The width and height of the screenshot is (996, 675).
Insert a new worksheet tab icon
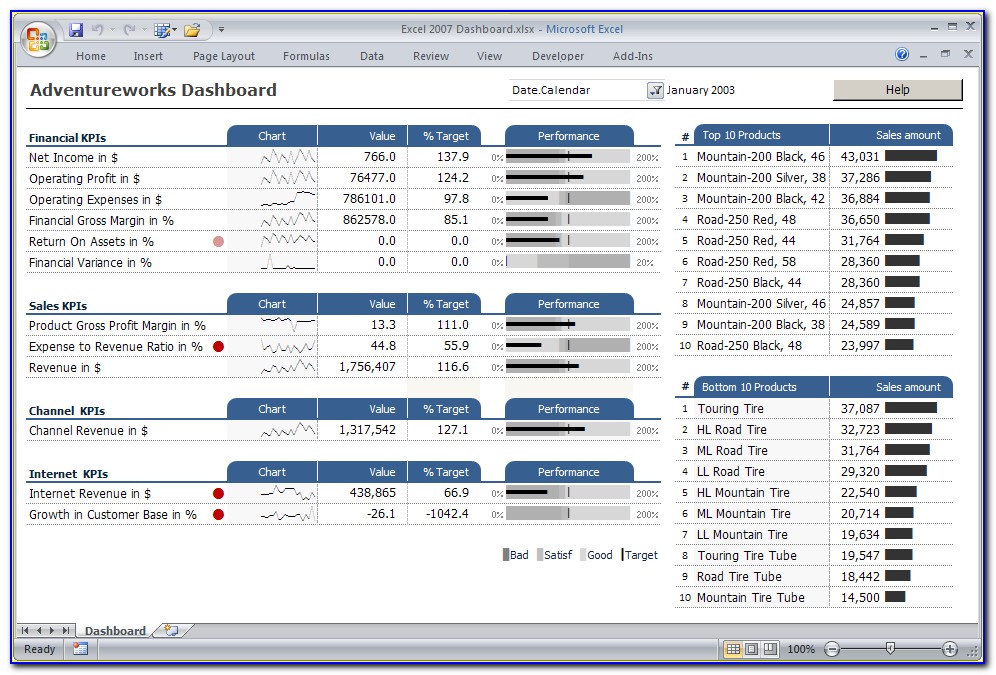(171, 630)
